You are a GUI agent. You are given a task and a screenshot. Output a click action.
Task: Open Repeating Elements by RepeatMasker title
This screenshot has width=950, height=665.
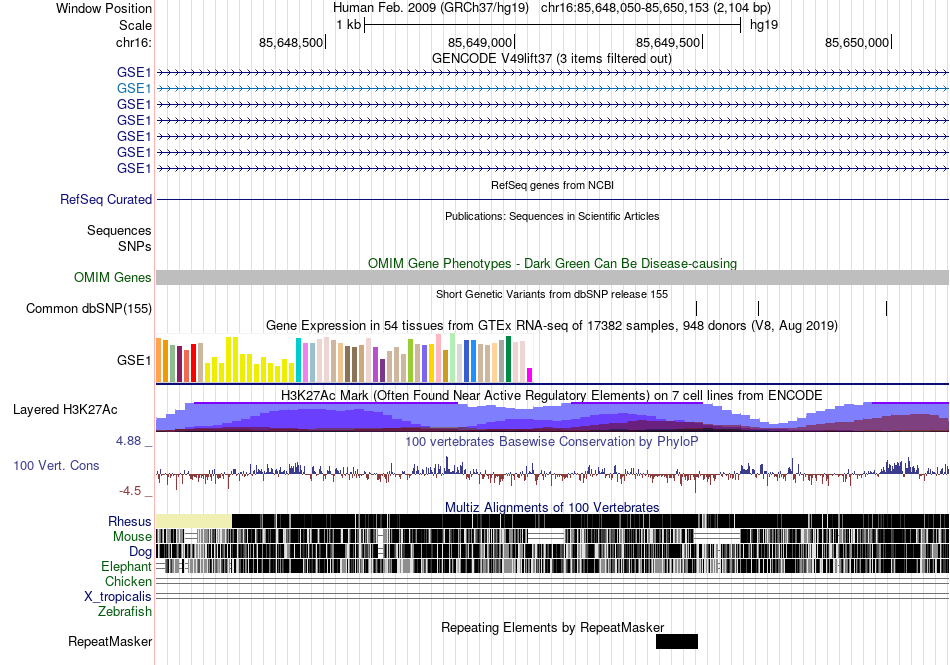[553, 627]
